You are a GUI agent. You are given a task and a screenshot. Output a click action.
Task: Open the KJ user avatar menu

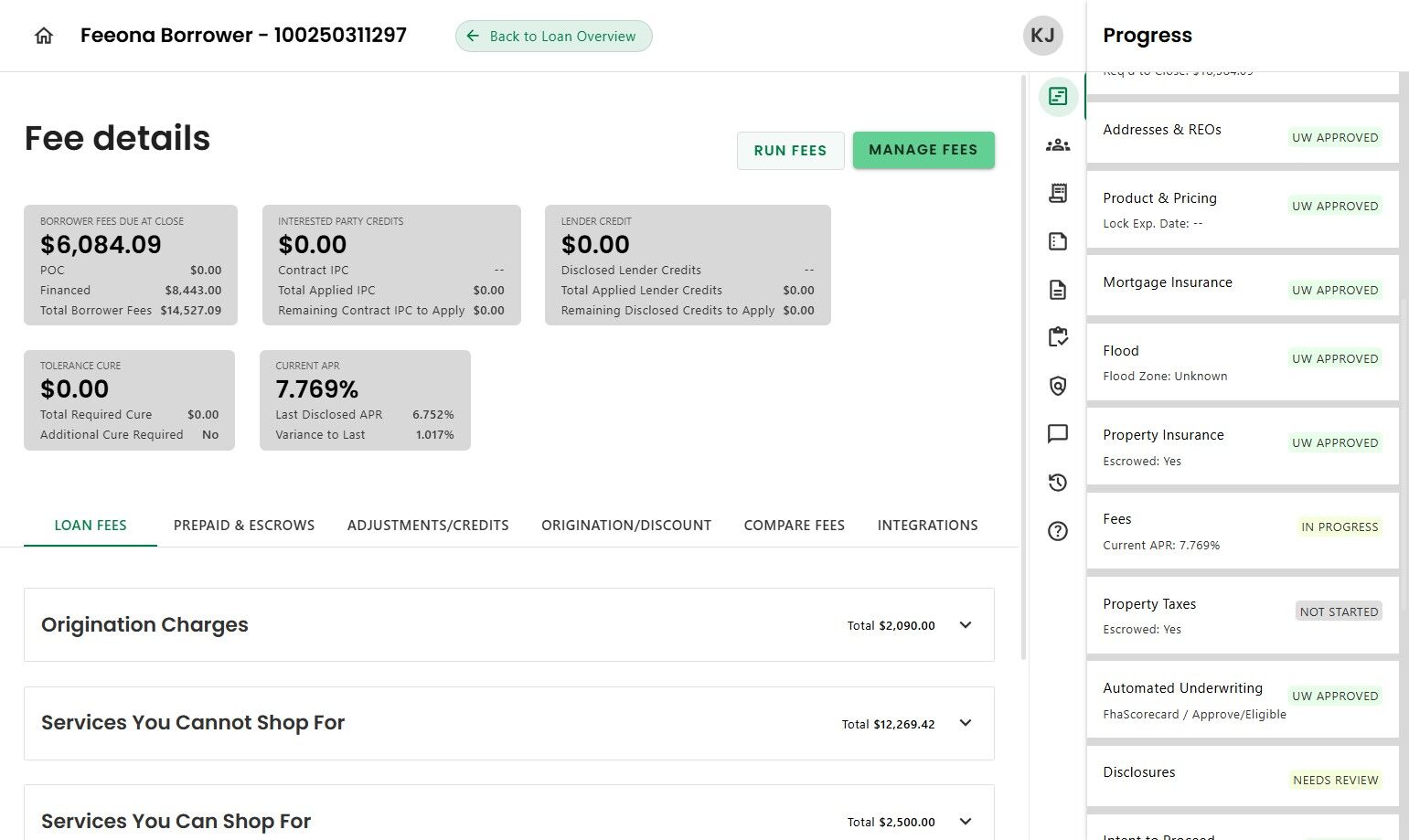1042,36
